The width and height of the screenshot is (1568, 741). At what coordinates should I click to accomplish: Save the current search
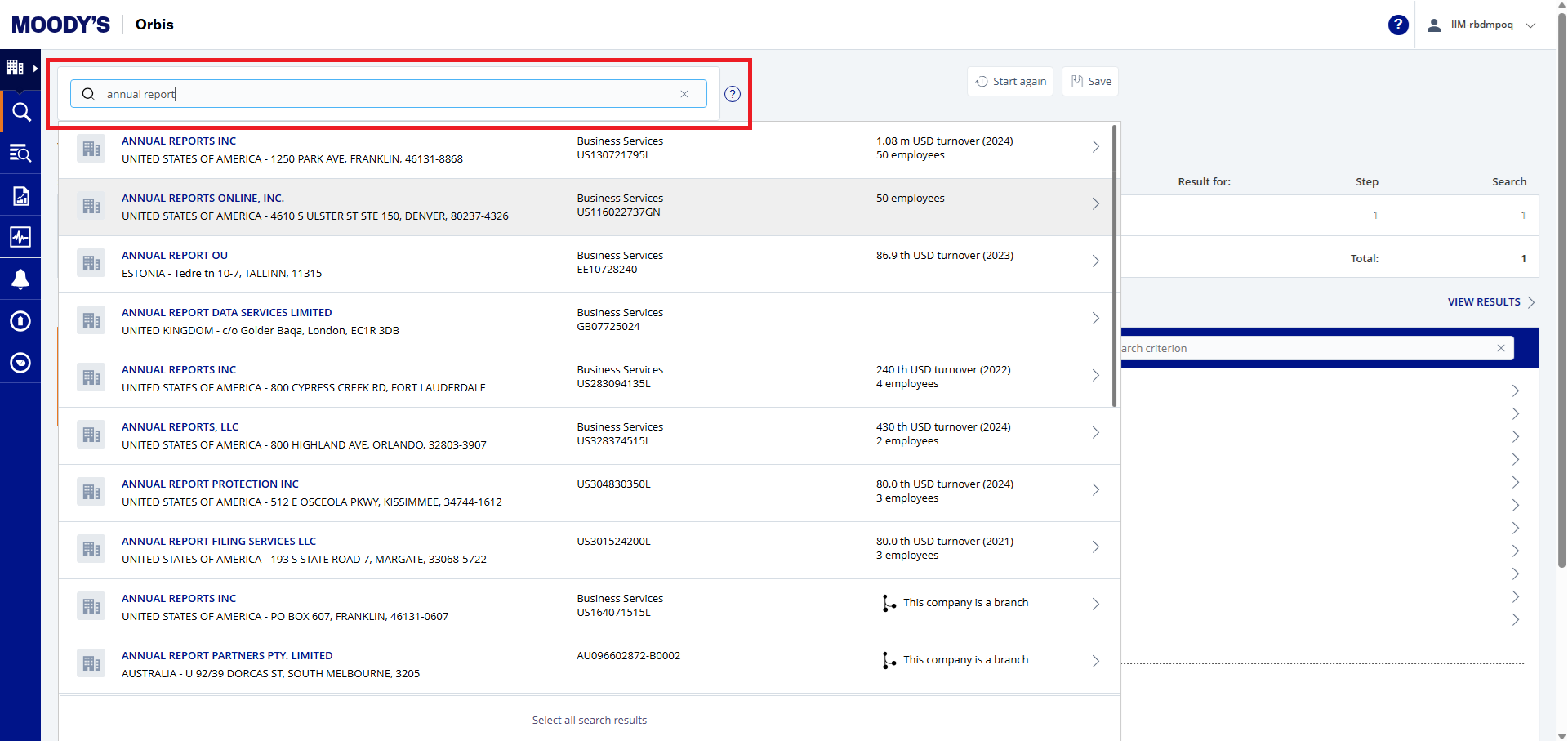[1090, 82]
